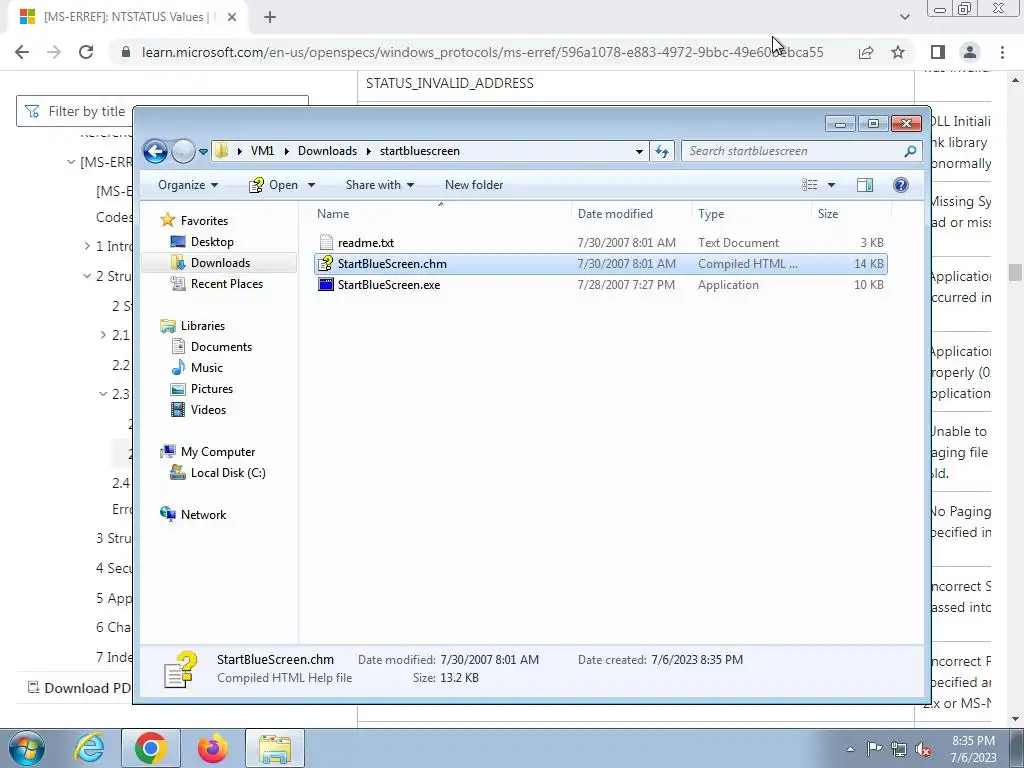Screen dimensions: 1024x768
Task: Click the Explorer back navigation arrow
Action: coord(155,152)
